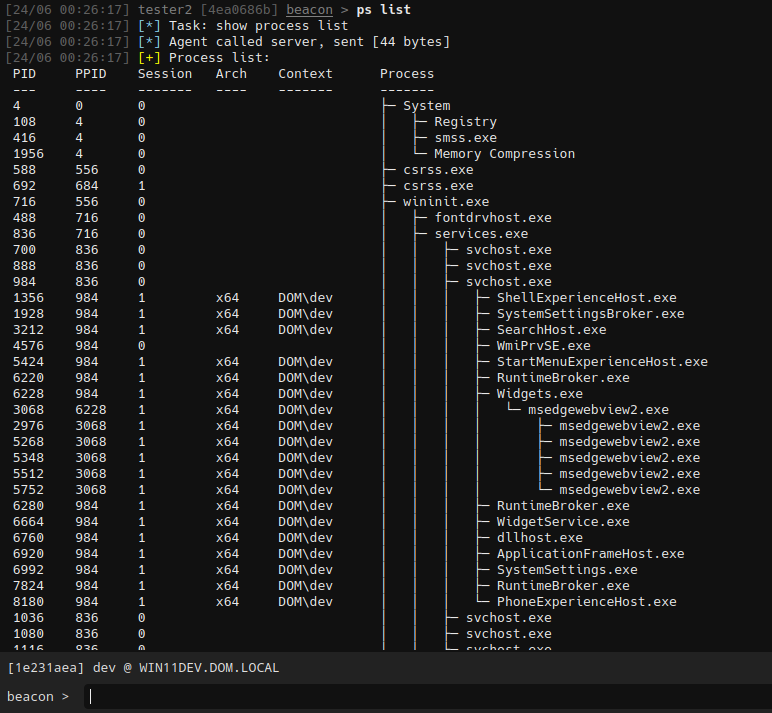Click the SearchHost.exe process entry
The height and width of the screenshot is (713, 772).
pos(551,330)
